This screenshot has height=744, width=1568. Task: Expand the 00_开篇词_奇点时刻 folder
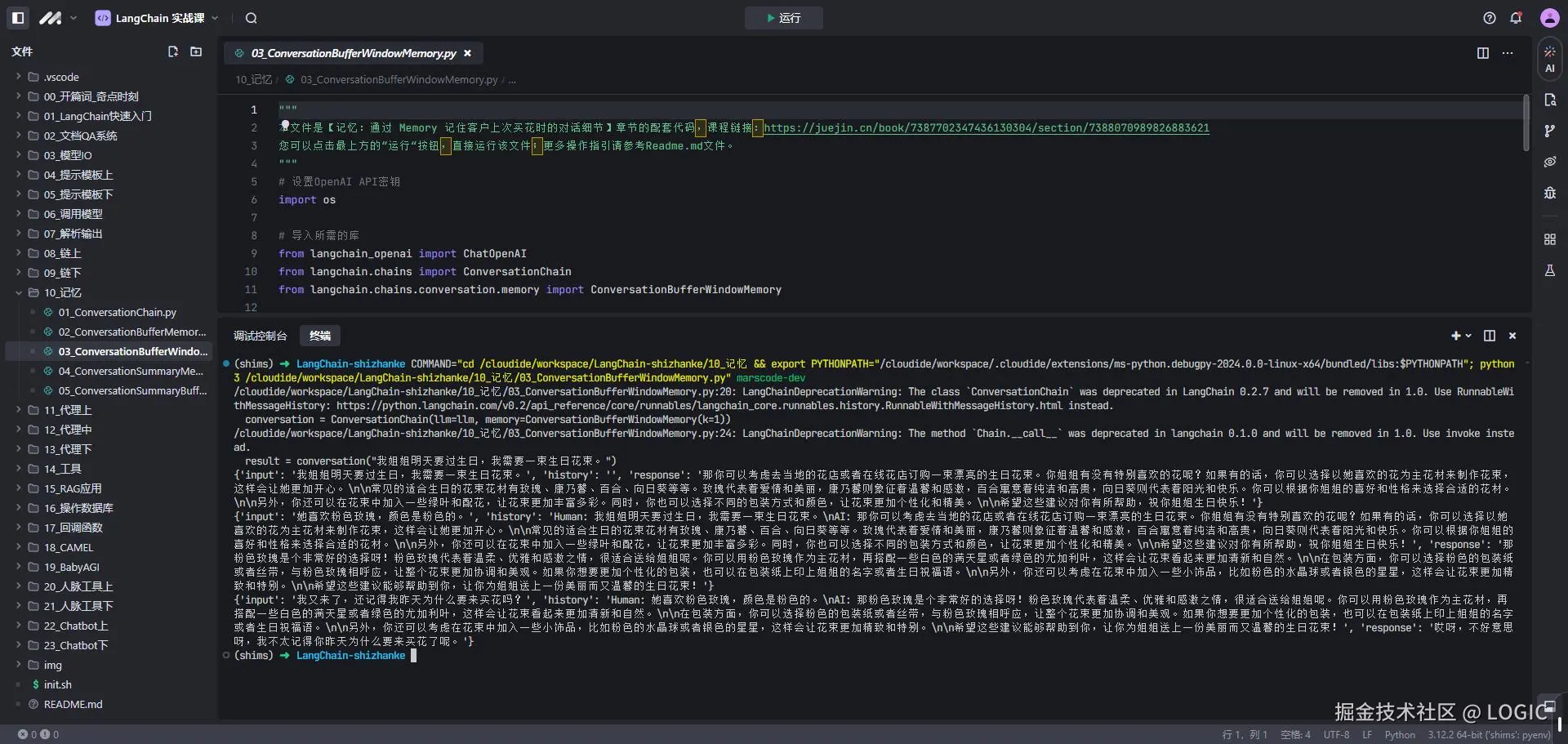pos(91,96)
